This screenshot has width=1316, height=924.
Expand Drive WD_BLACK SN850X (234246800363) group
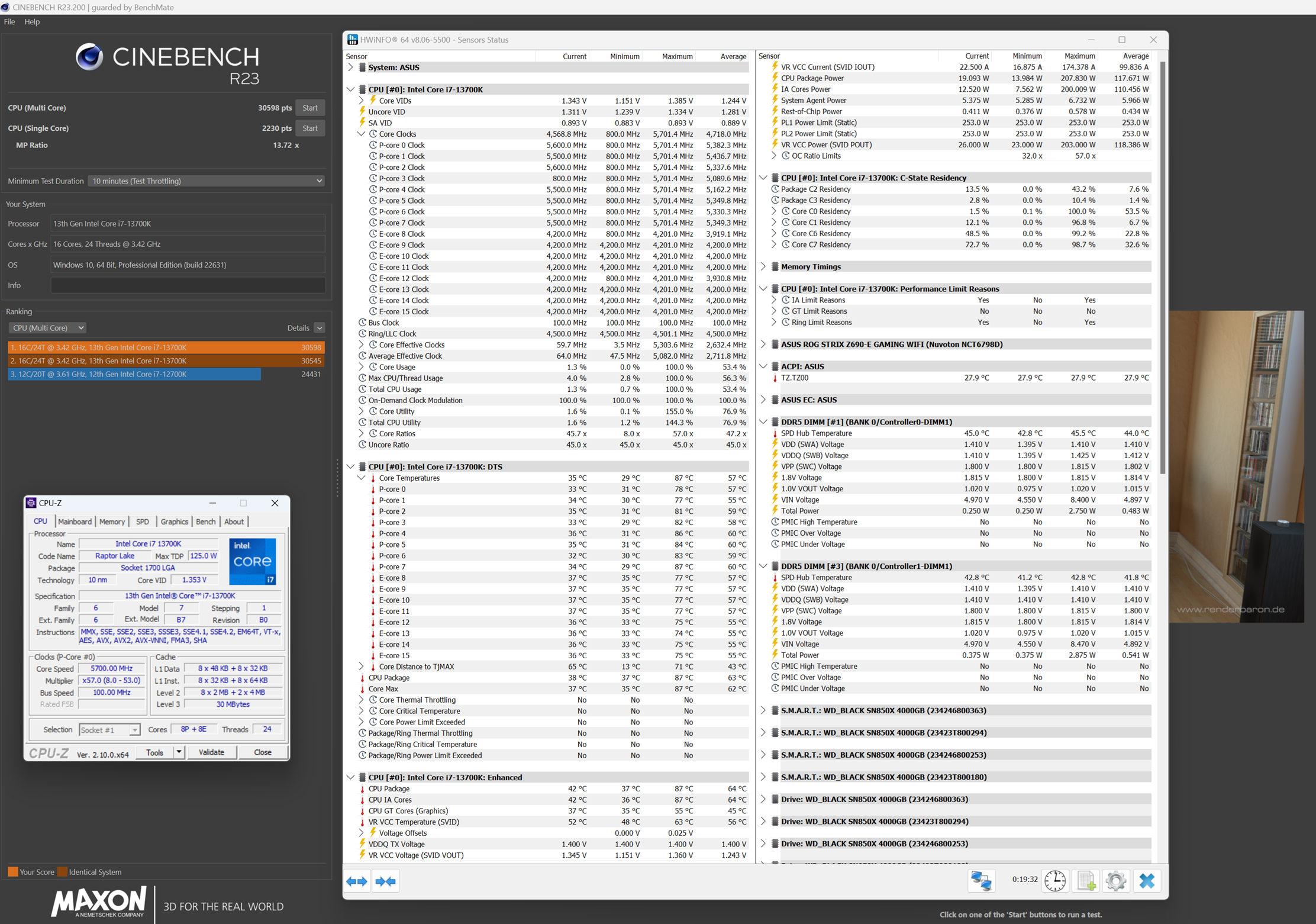pyautogui.click(x=763, y=799)
